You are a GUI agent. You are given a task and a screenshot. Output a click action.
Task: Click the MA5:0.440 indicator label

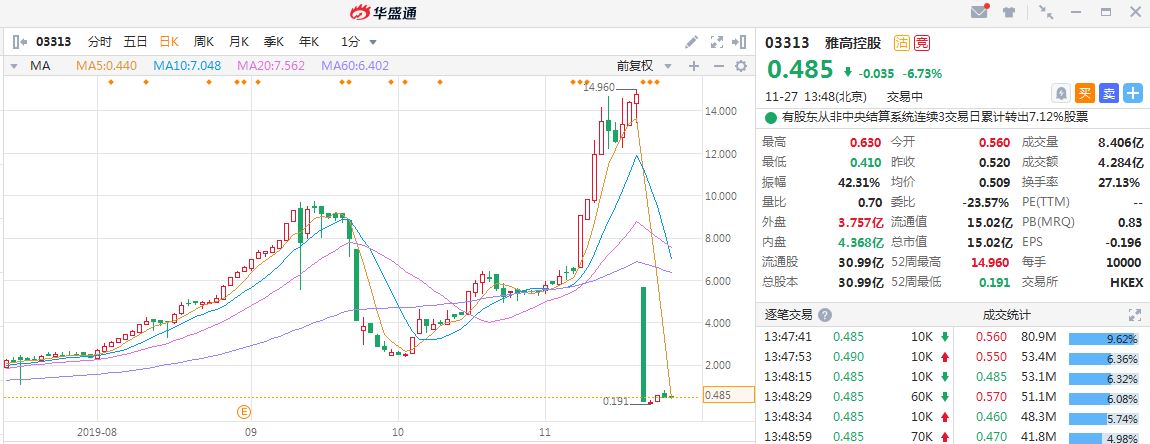point(106,66)
